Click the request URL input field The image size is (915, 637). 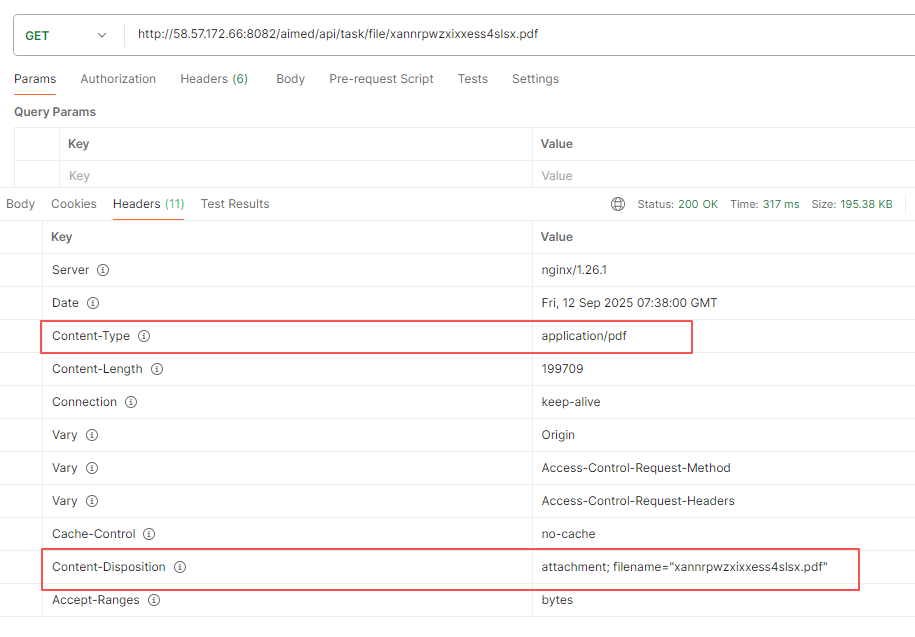(x=519, y=34)
